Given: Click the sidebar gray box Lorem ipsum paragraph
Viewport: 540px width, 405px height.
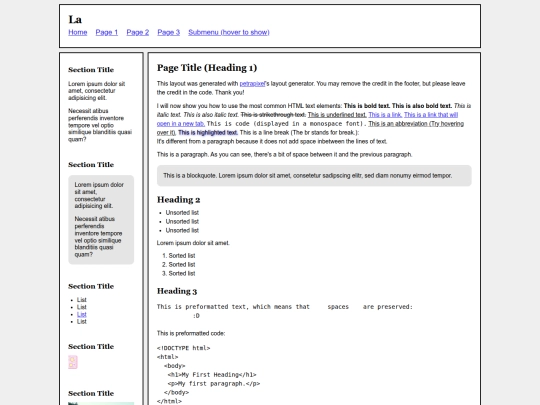Looking at the screenshot, I should [99, 195].
